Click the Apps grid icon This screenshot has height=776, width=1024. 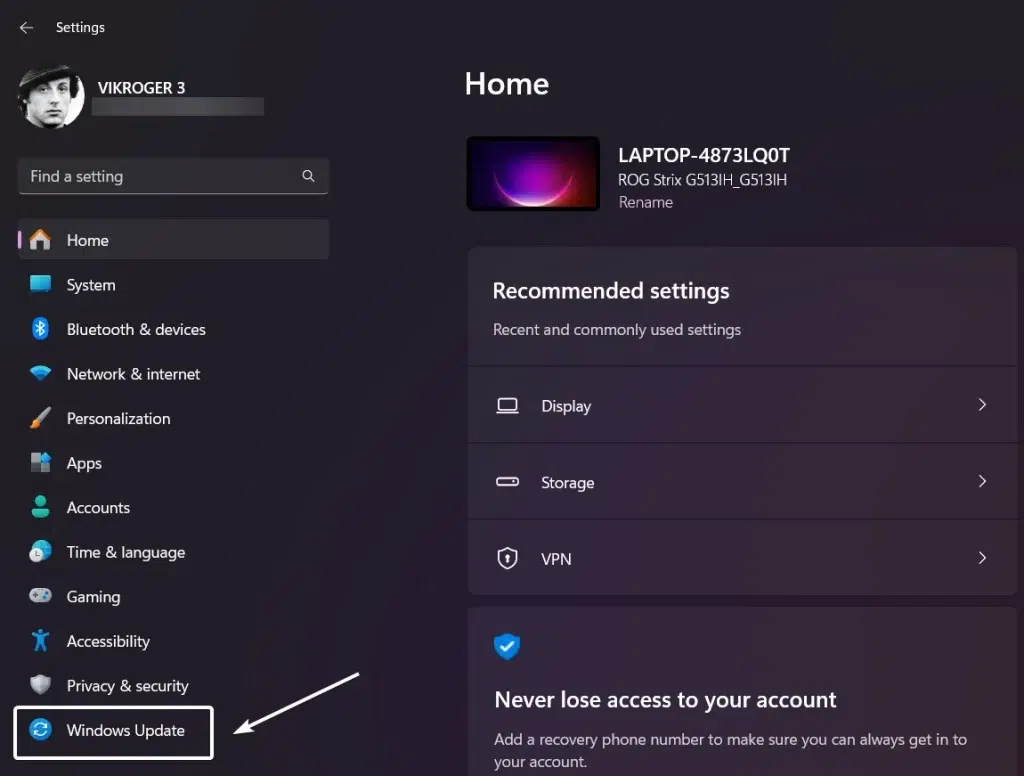[40, 462]
